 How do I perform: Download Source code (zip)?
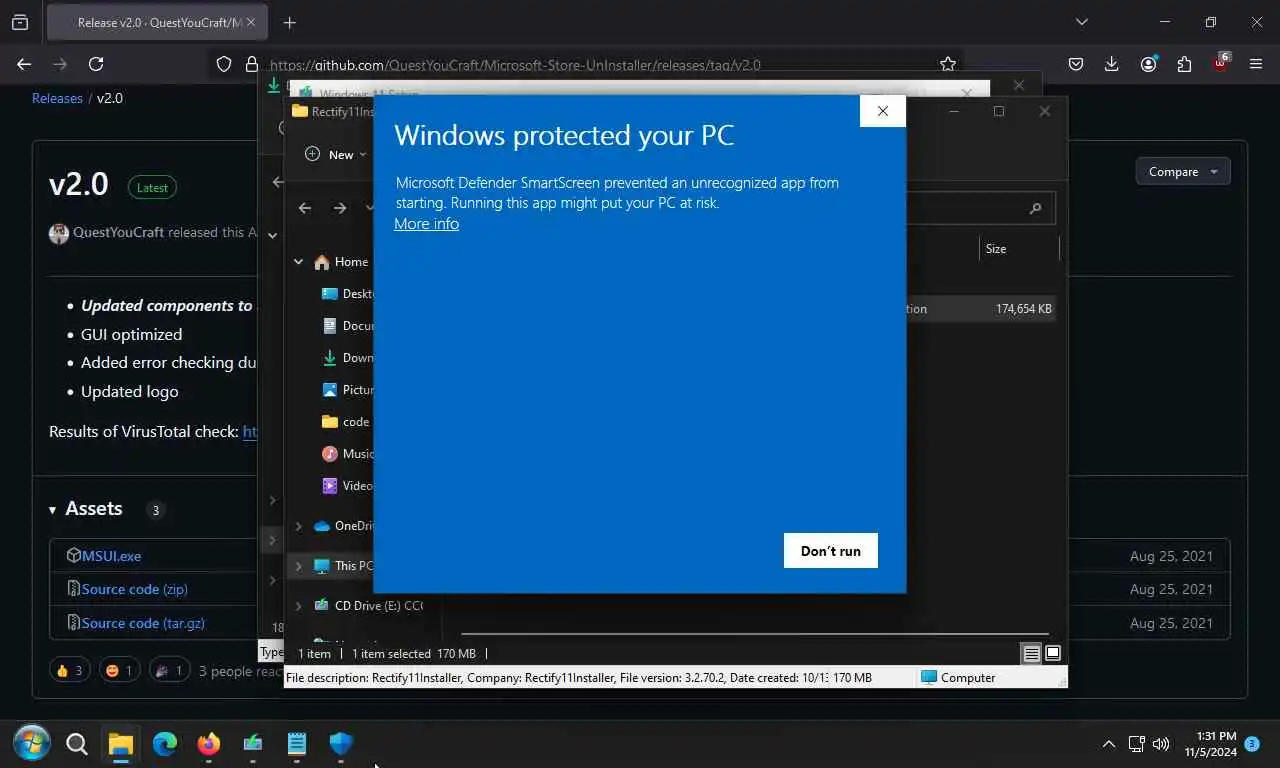pos(134,589)
